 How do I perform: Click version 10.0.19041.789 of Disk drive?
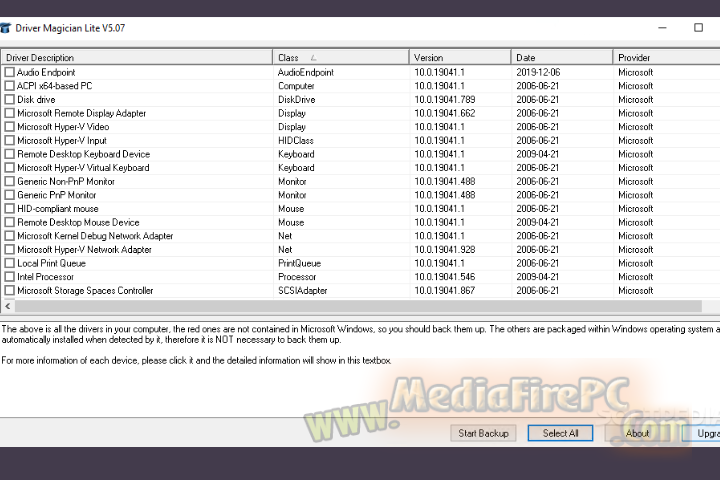[x=444, y=100]
